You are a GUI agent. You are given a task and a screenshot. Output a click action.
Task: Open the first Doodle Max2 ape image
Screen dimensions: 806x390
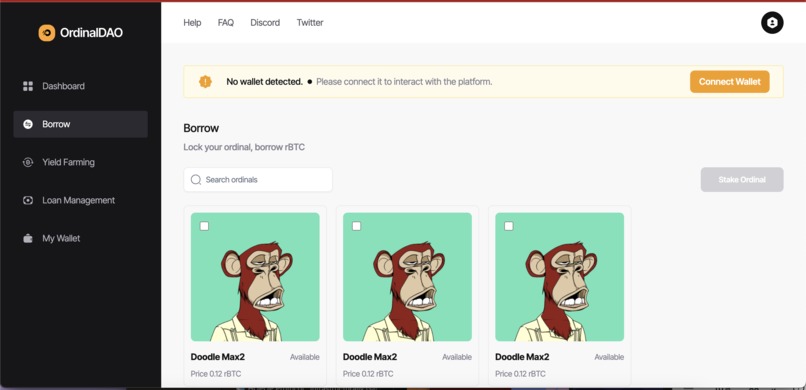click(255, 277)
